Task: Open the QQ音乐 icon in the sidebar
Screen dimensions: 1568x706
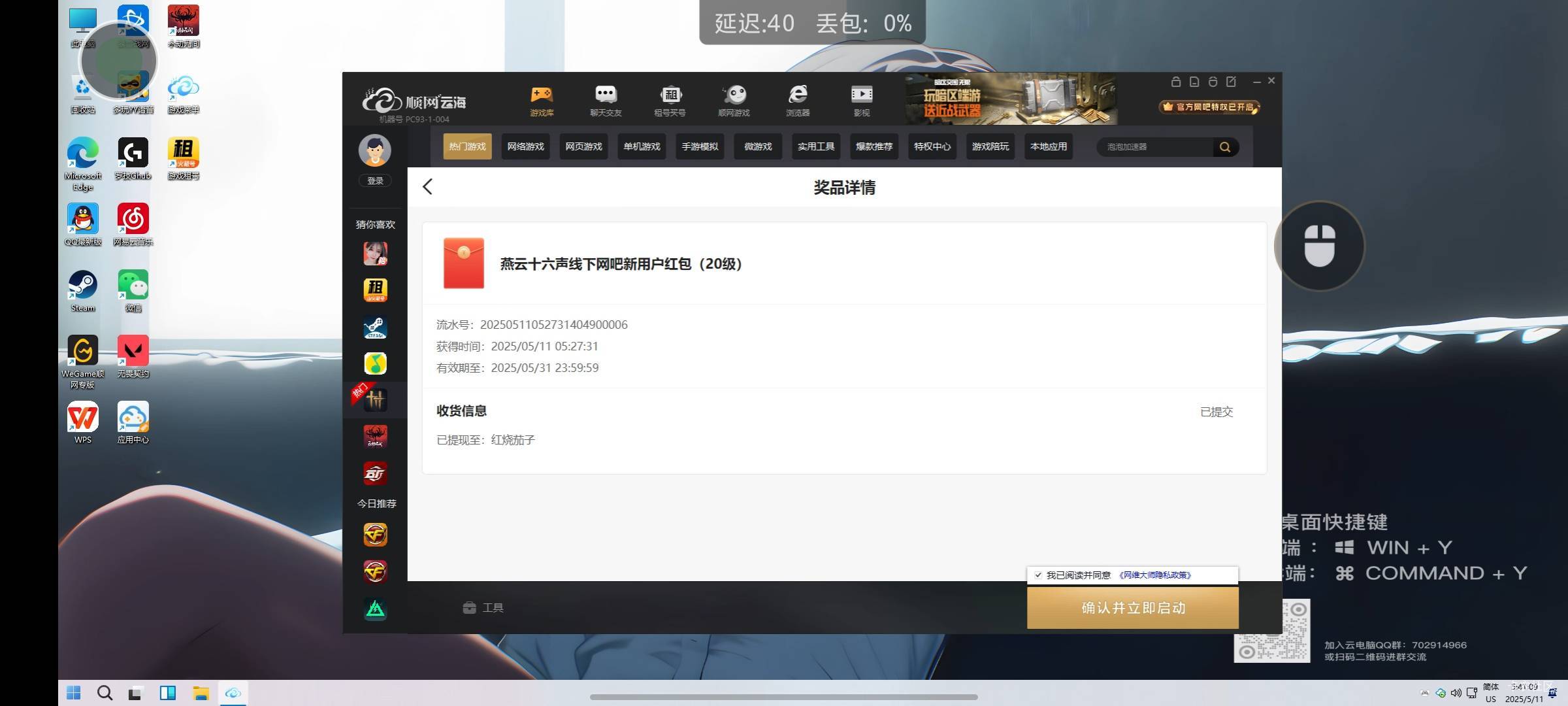Action: [375, 363]
